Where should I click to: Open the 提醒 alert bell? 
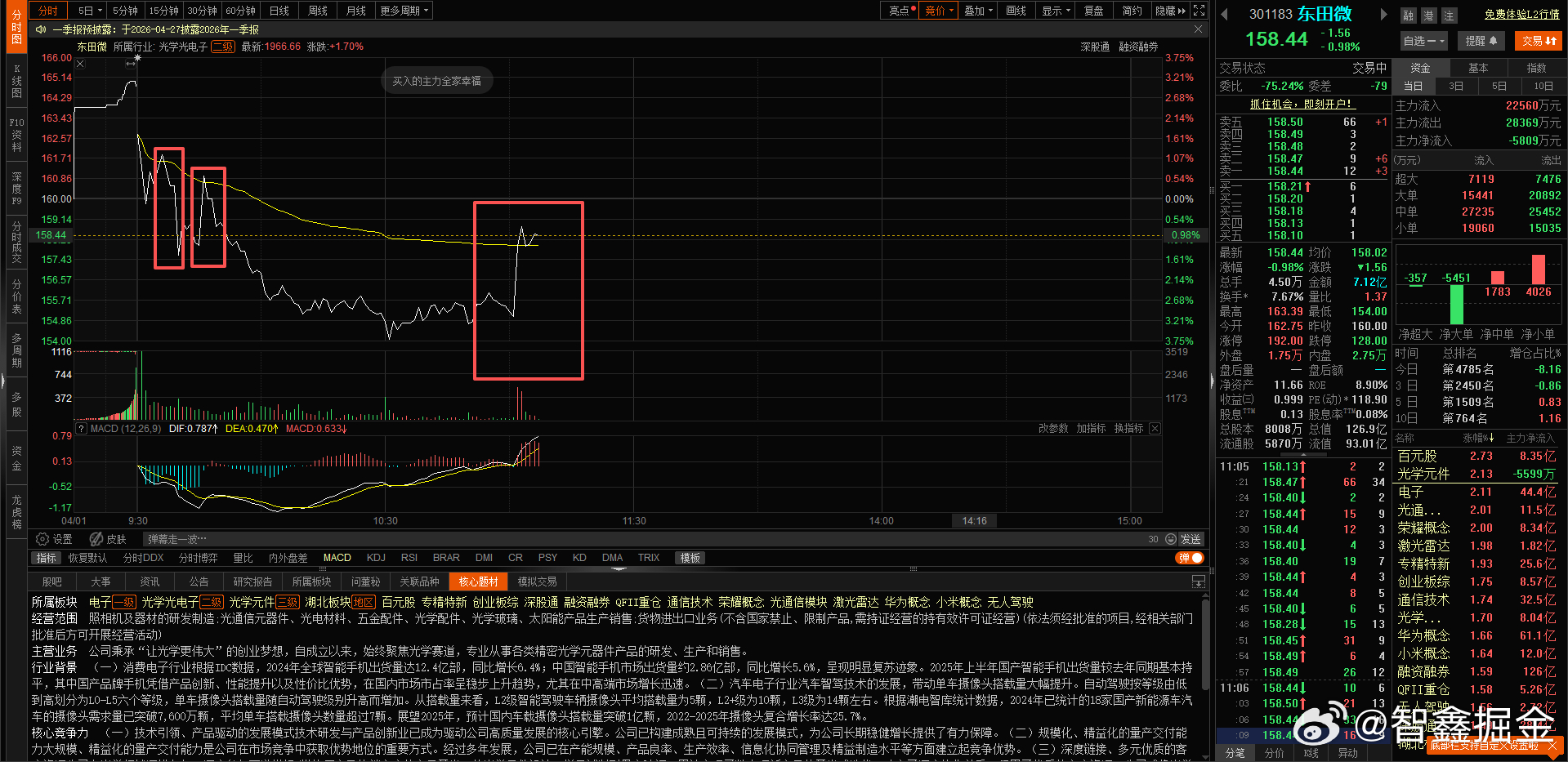point(1481,41)
